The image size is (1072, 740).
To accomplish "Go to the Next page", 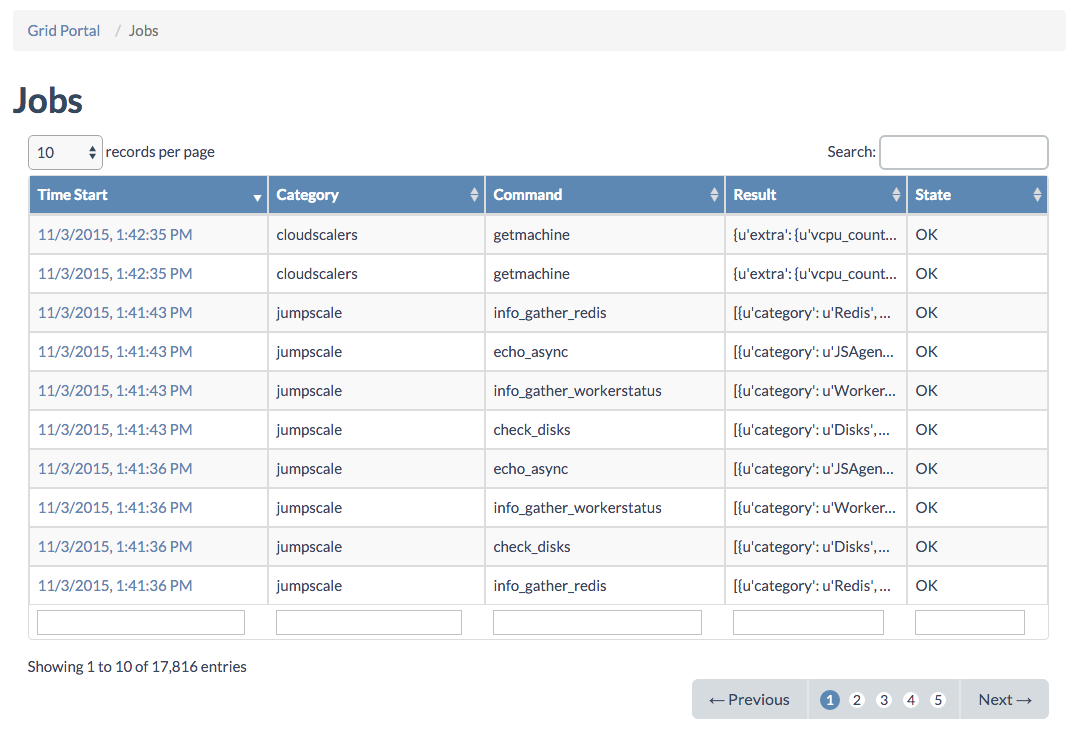I will click(x=1004, y=700).
